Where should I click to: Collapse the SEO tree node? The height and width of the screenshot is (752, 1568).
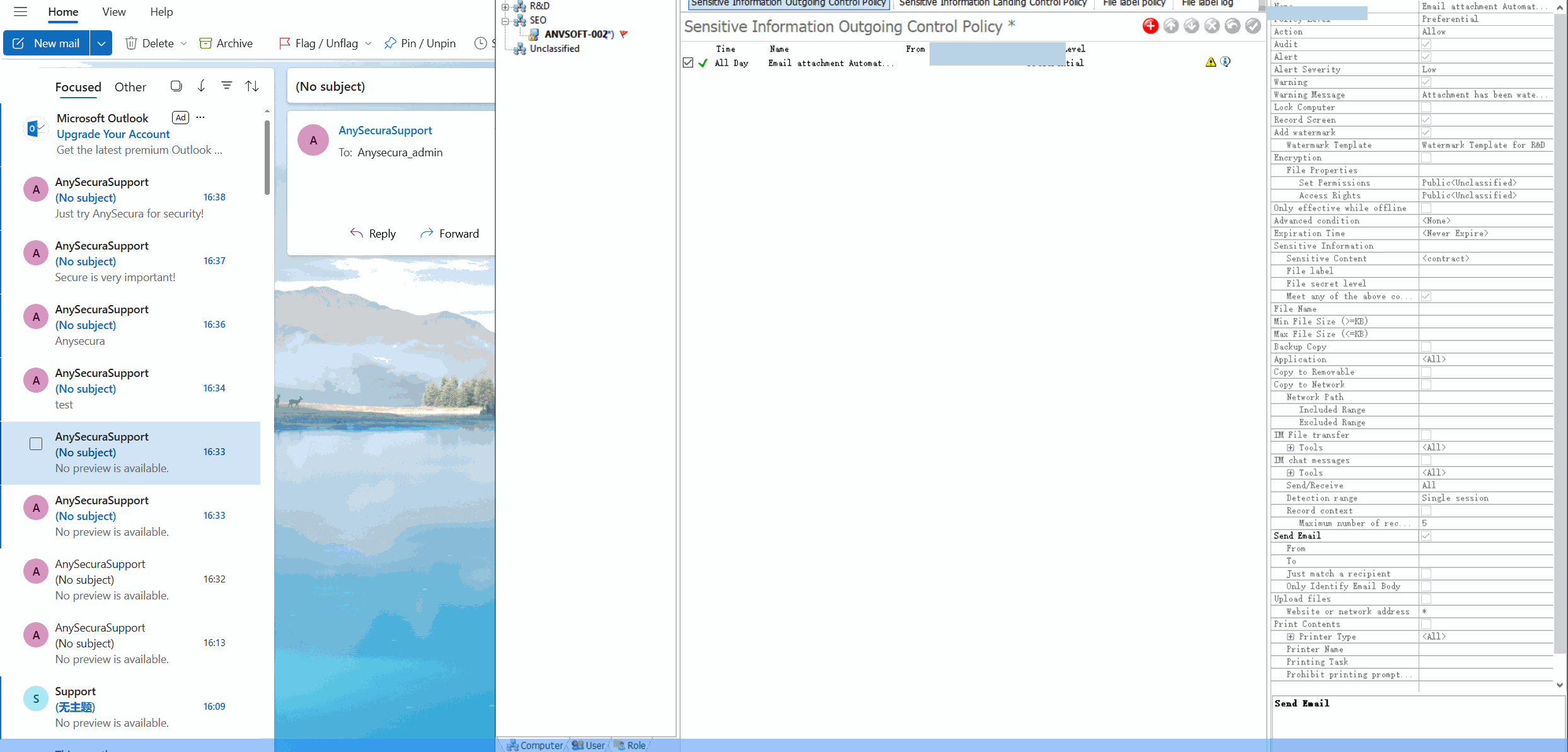(504, 20)
